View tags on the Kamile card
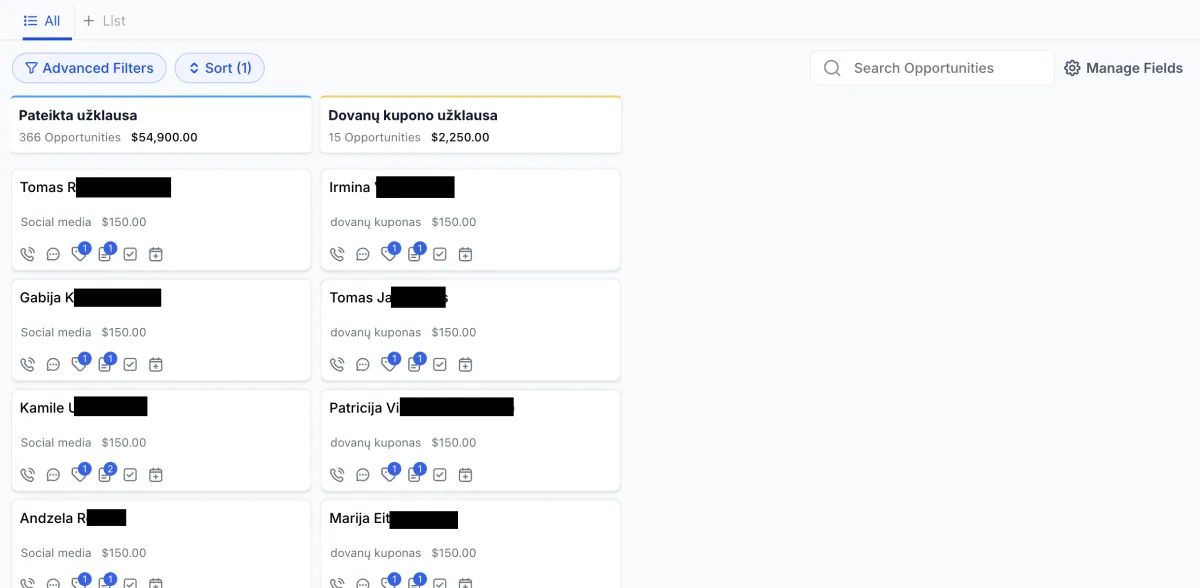Screen dimensions: 1200x588 80,473
